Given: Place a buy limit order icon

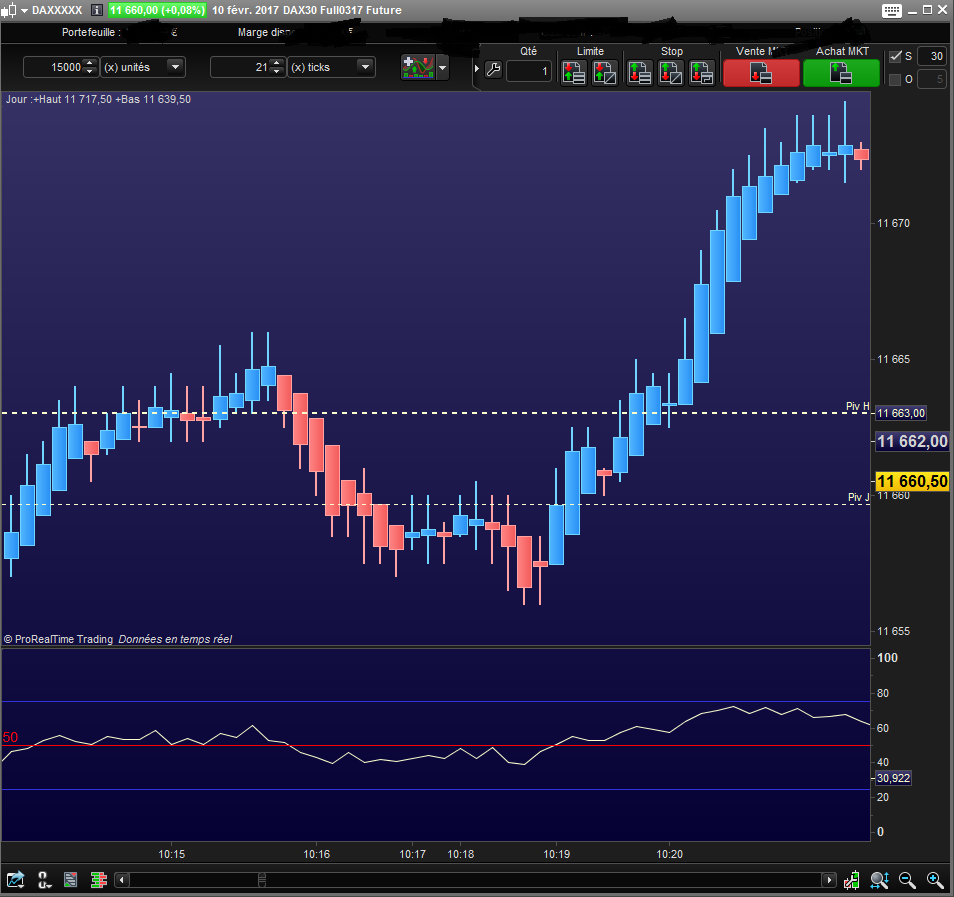Looking at the screenshot, I should point(573,73).
